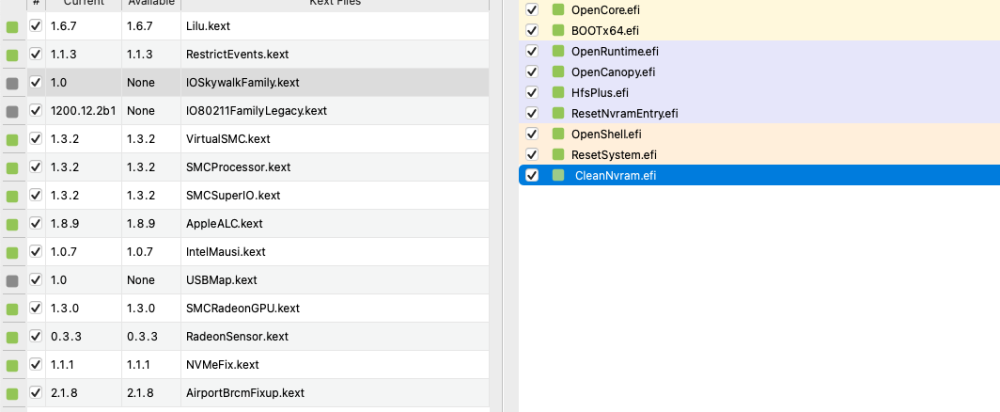The width and height of the screenshot is (1000, 412).
Task: Click the green status square for Lilu.kext
Action: click(12, 27)
